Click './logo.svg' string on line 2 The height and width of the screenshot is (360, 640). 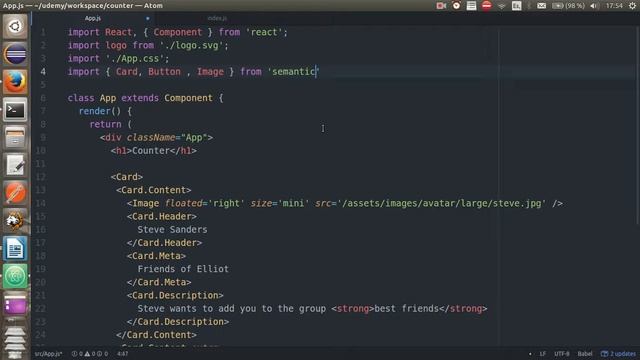(x=191, y=46)
